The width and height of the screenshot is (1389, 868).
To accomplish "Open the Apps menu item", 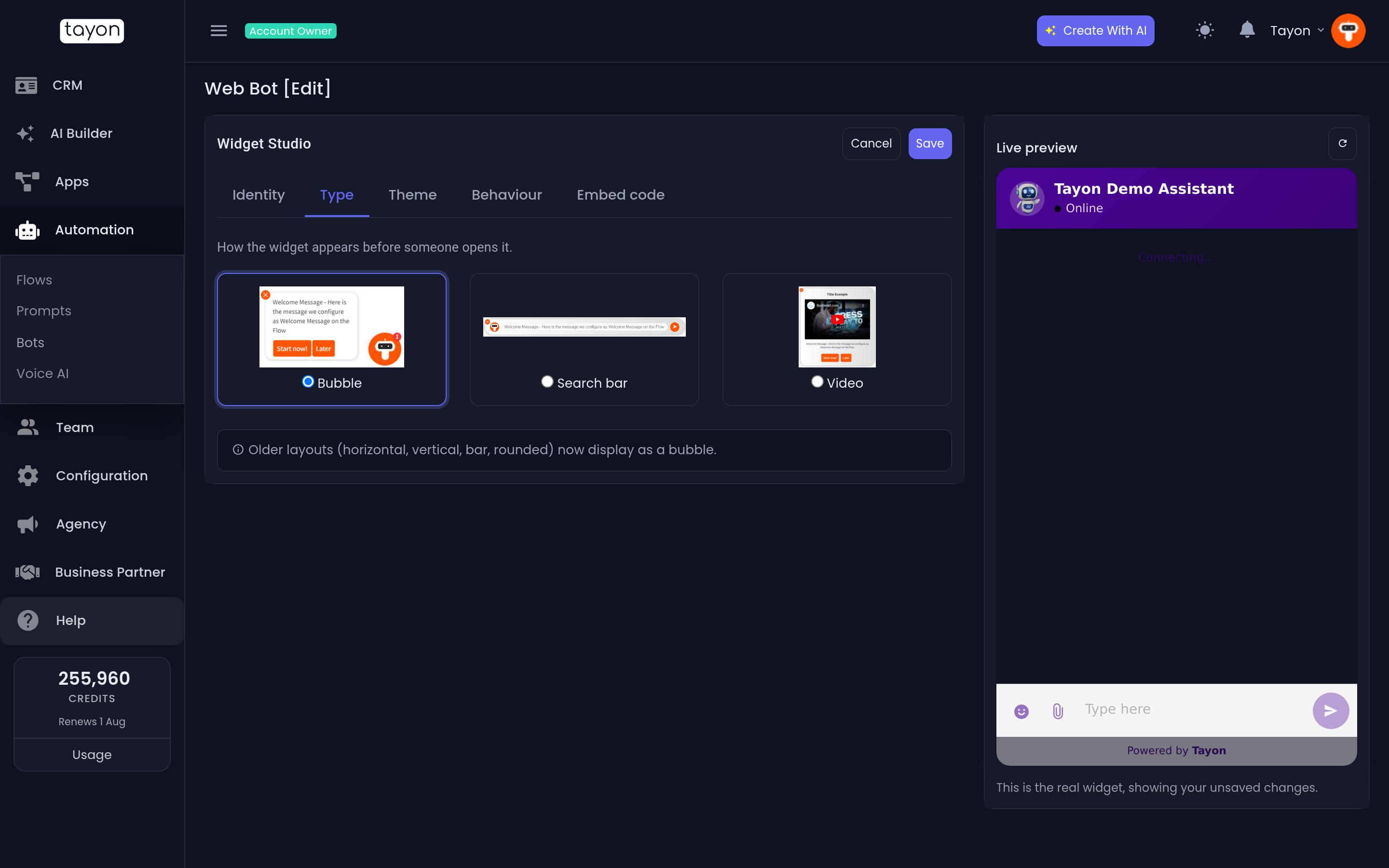I will (x=92, y=181).
